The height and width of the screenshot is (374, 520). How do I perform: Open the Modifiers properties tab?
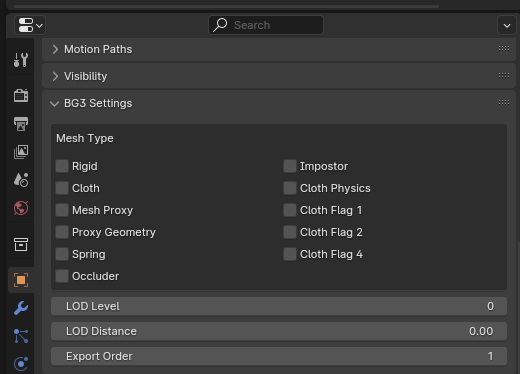(21, 308)
